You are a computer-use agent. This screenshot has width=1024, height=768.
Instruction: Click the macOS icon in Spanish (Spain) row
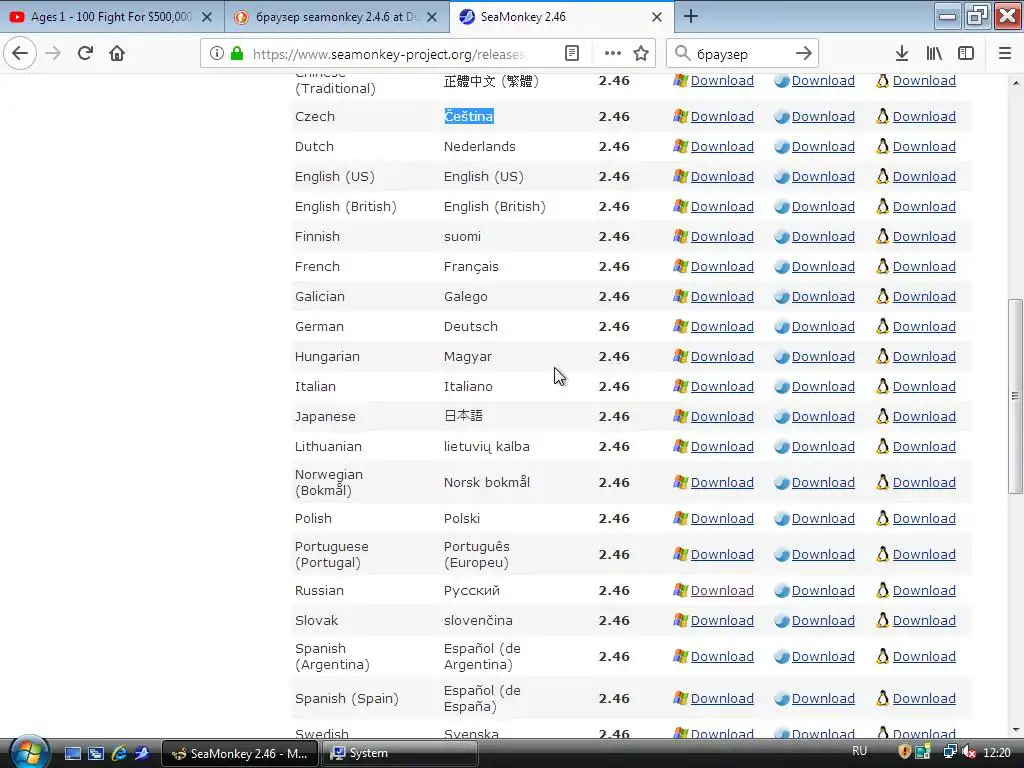click(782, 699)
